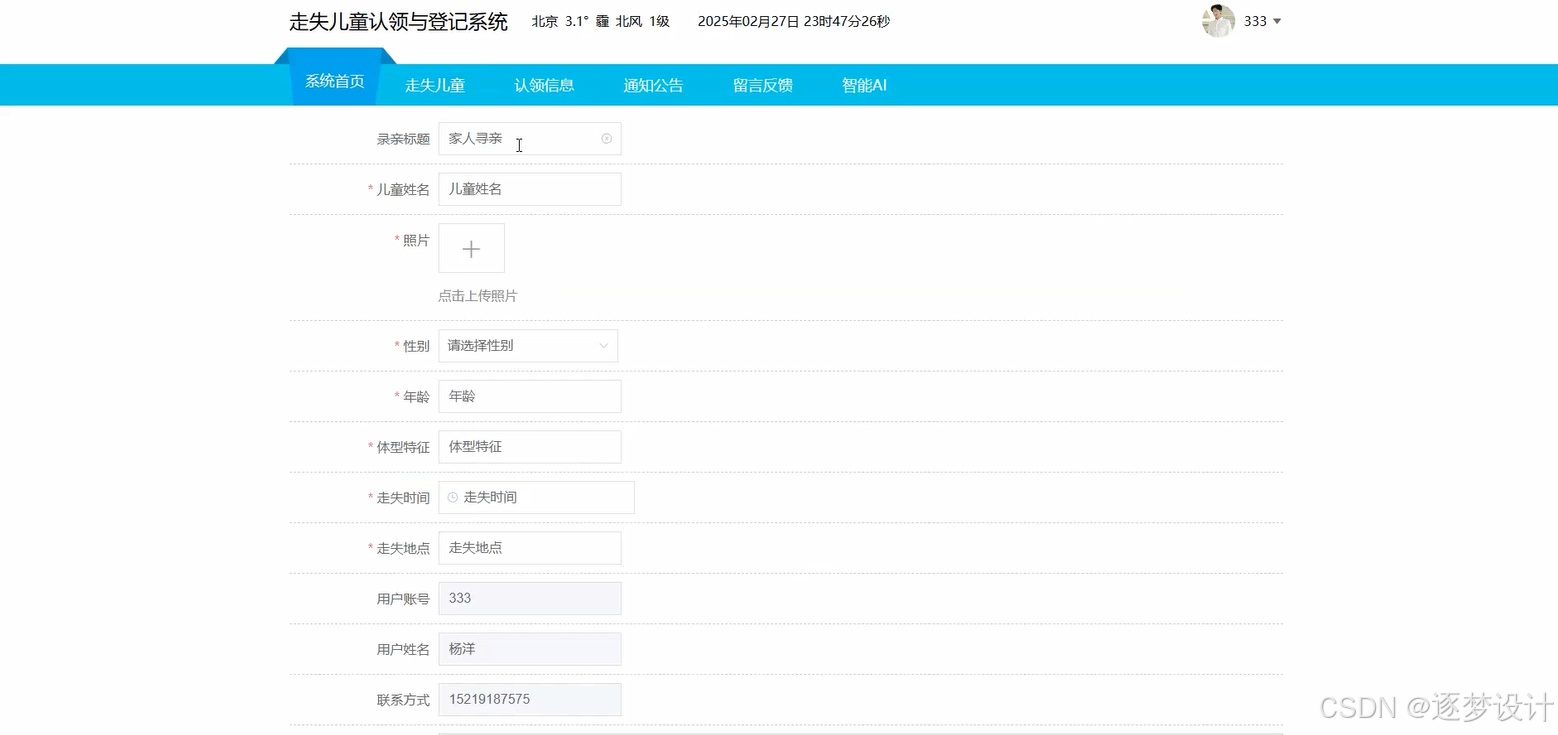
Task: Focus the 年龄 input field
Action: [530, 396]
